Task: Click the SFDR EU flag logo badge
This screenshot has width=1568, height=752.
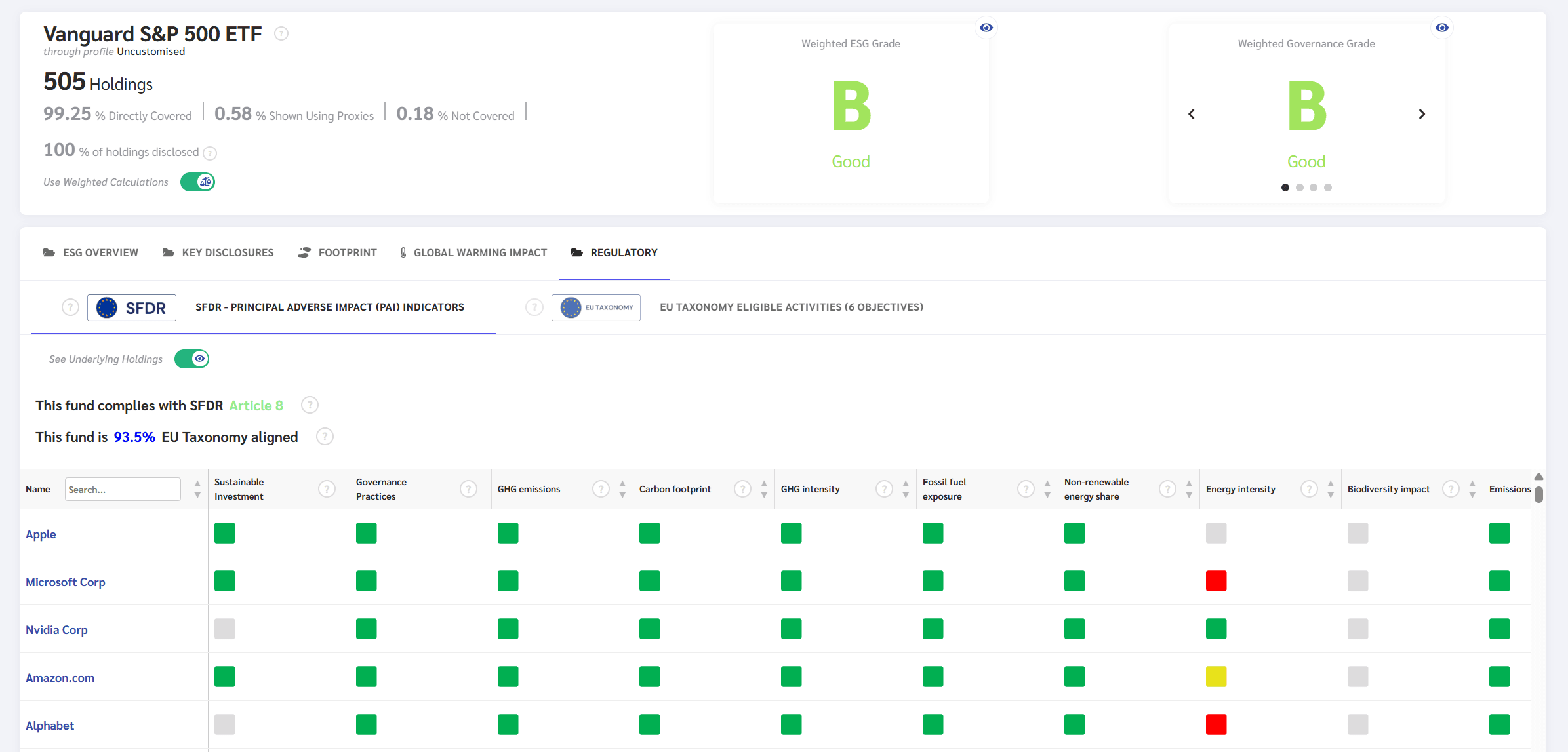Action: [x=132, y=307]
